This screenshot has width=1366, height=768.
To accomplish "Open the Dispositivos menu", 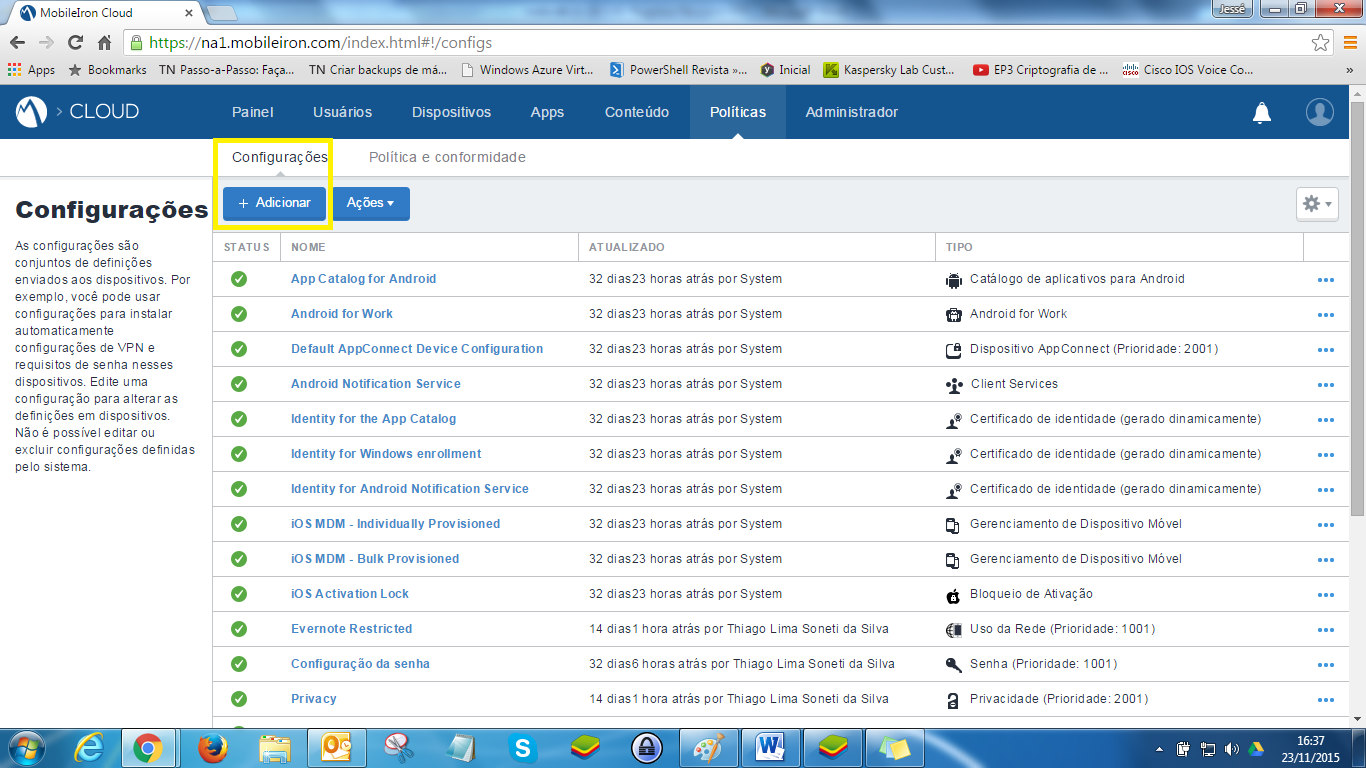I will click(x=451, y=112).
